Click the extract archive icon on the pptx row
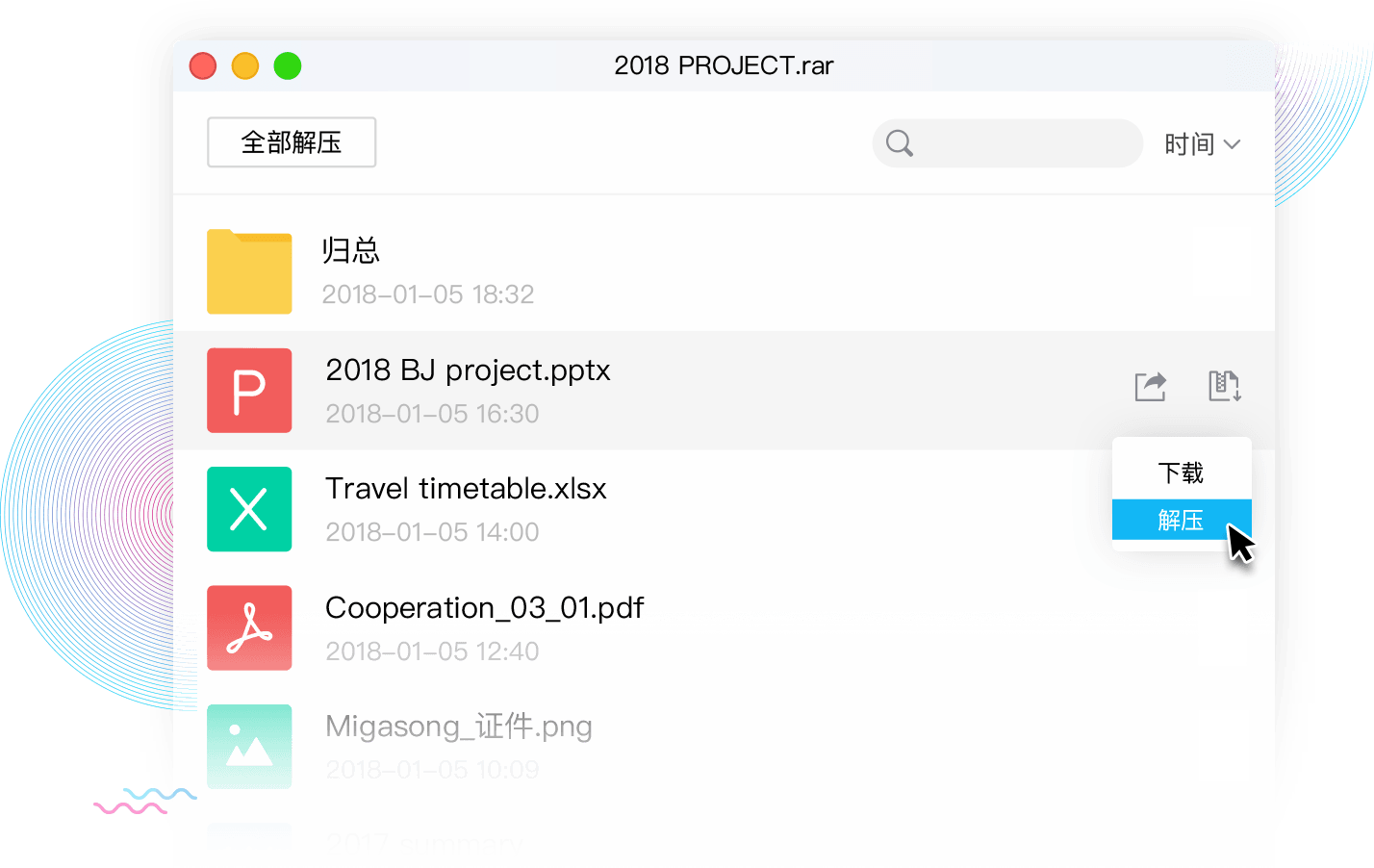1374x868 pixels. pos(1224,387)
